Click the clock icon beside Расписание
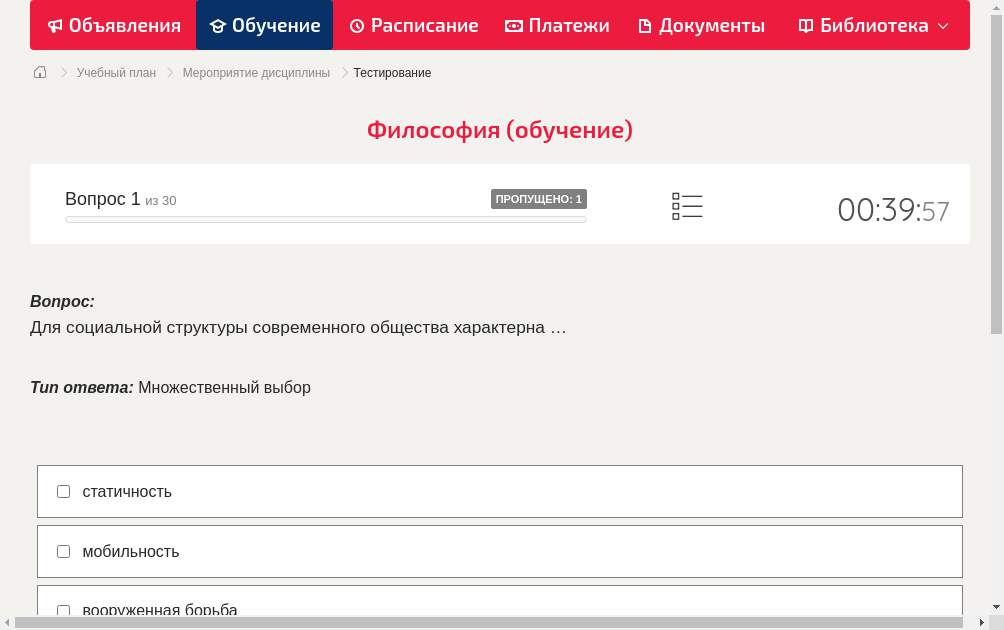The width and height of the screenshot is (1004, 630). (x=355, y=25)
